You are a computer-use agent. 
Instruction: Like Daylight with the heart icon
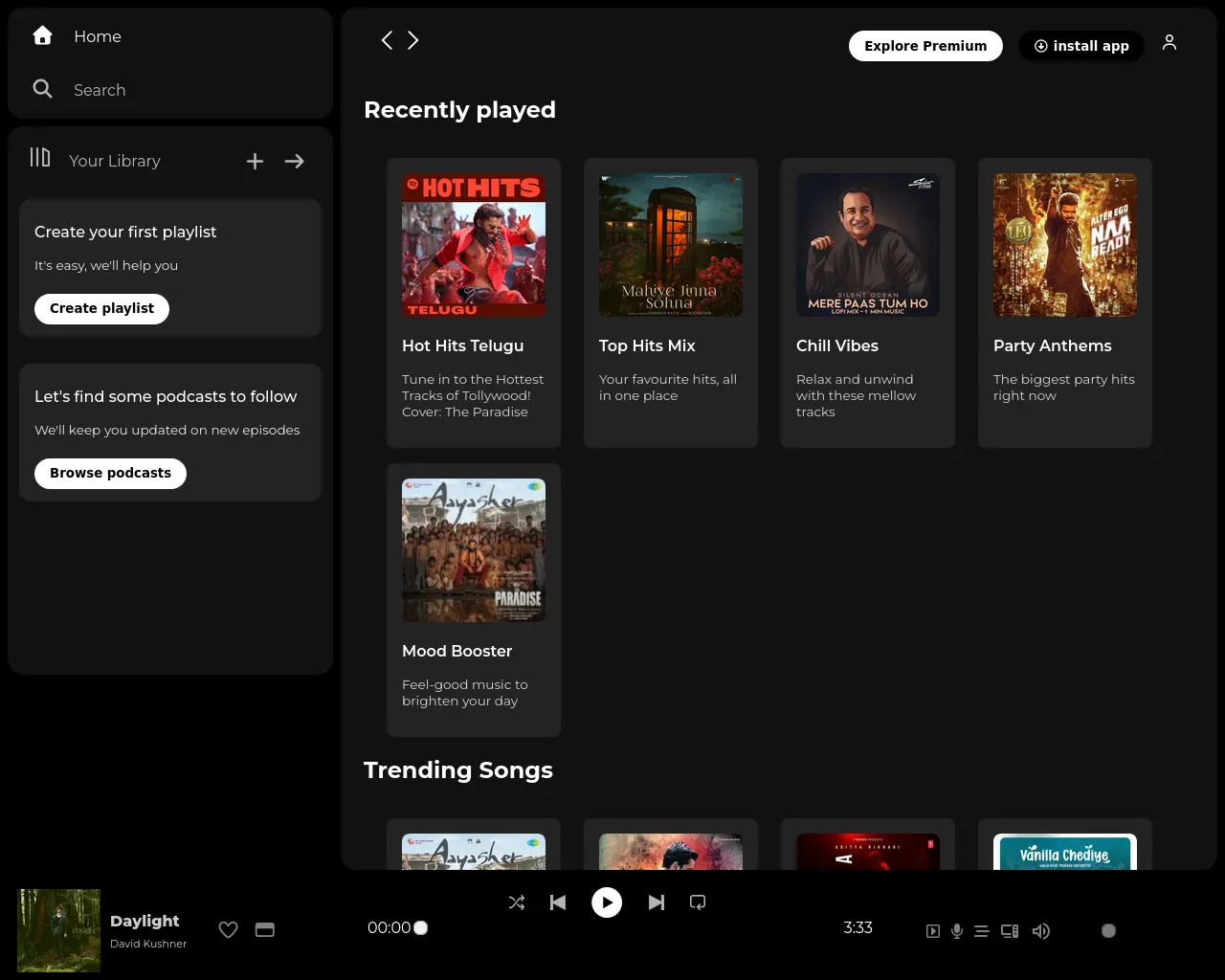(228, 929)
